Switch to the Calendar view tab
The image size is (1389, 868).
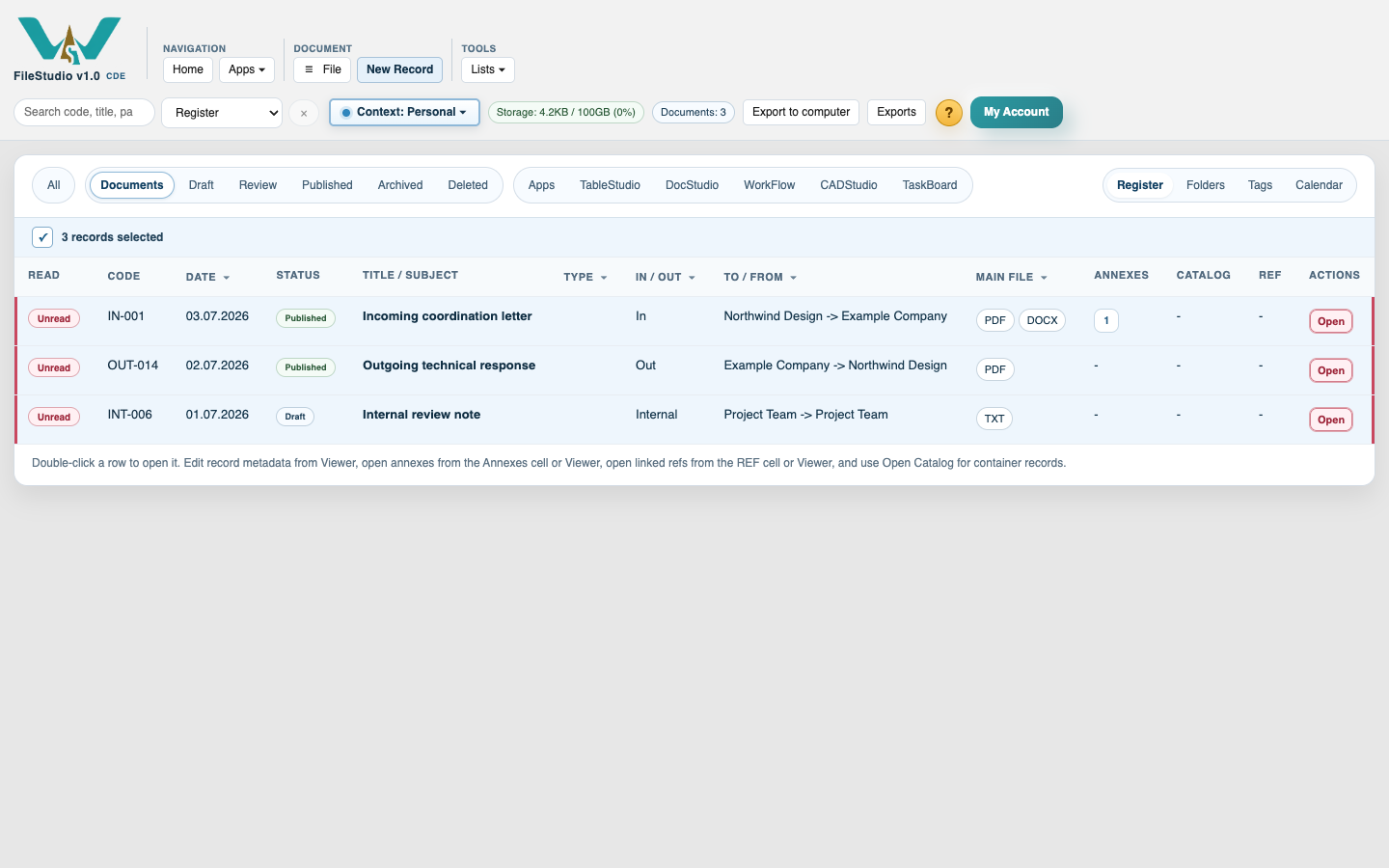point(1319,185)
